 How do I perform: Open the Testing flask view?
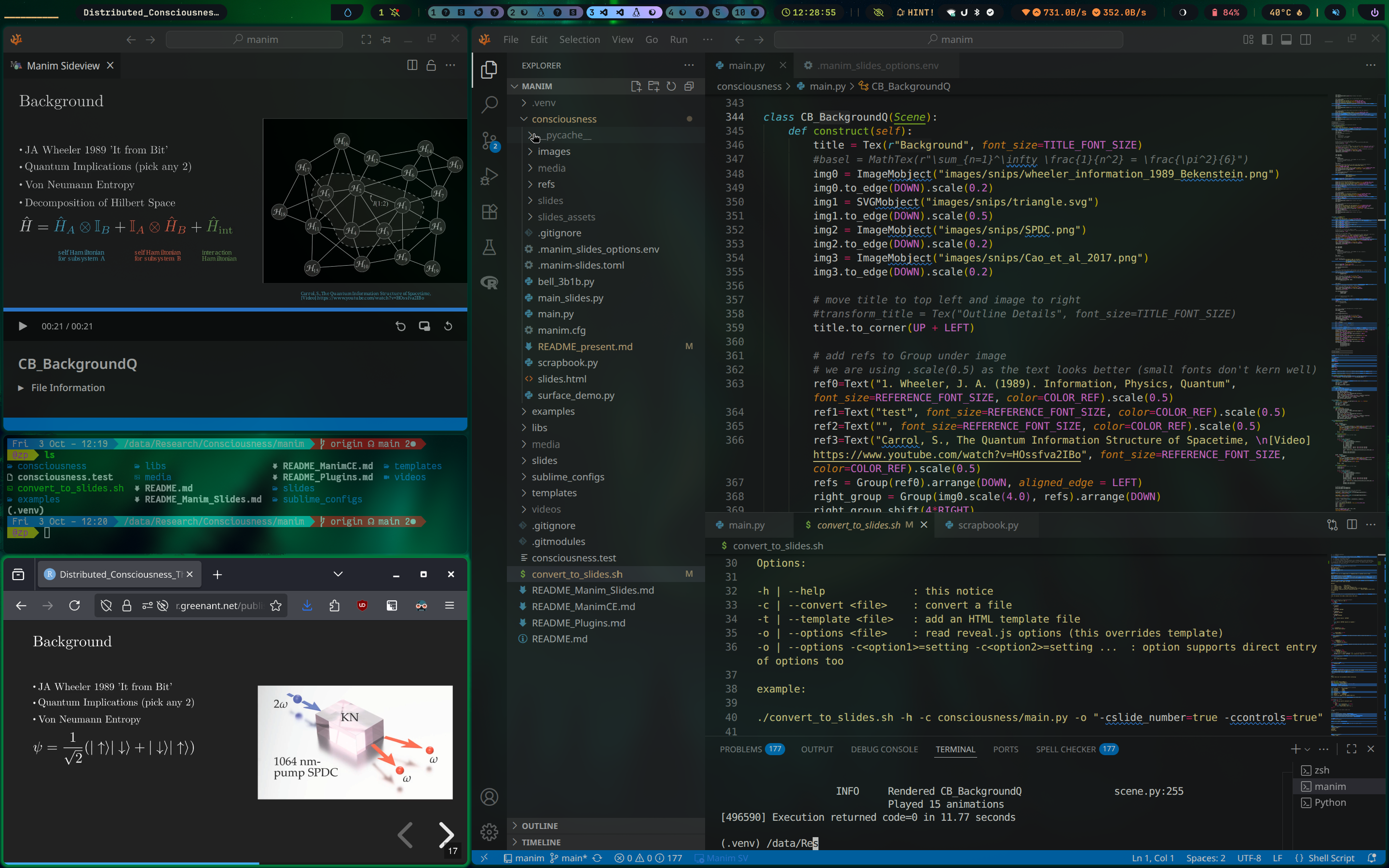pyautogui.click(x=489, y=247)
